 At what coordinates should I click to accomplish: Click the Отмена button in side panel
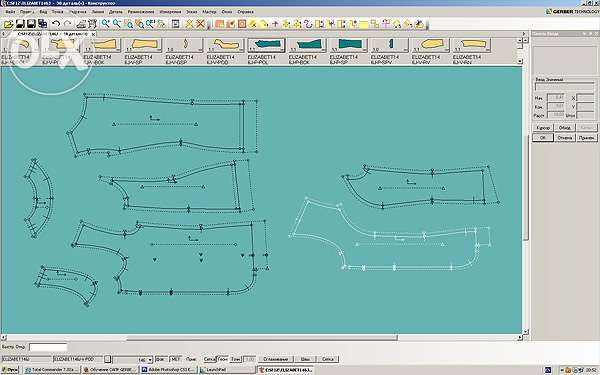(x=565, y=138)
